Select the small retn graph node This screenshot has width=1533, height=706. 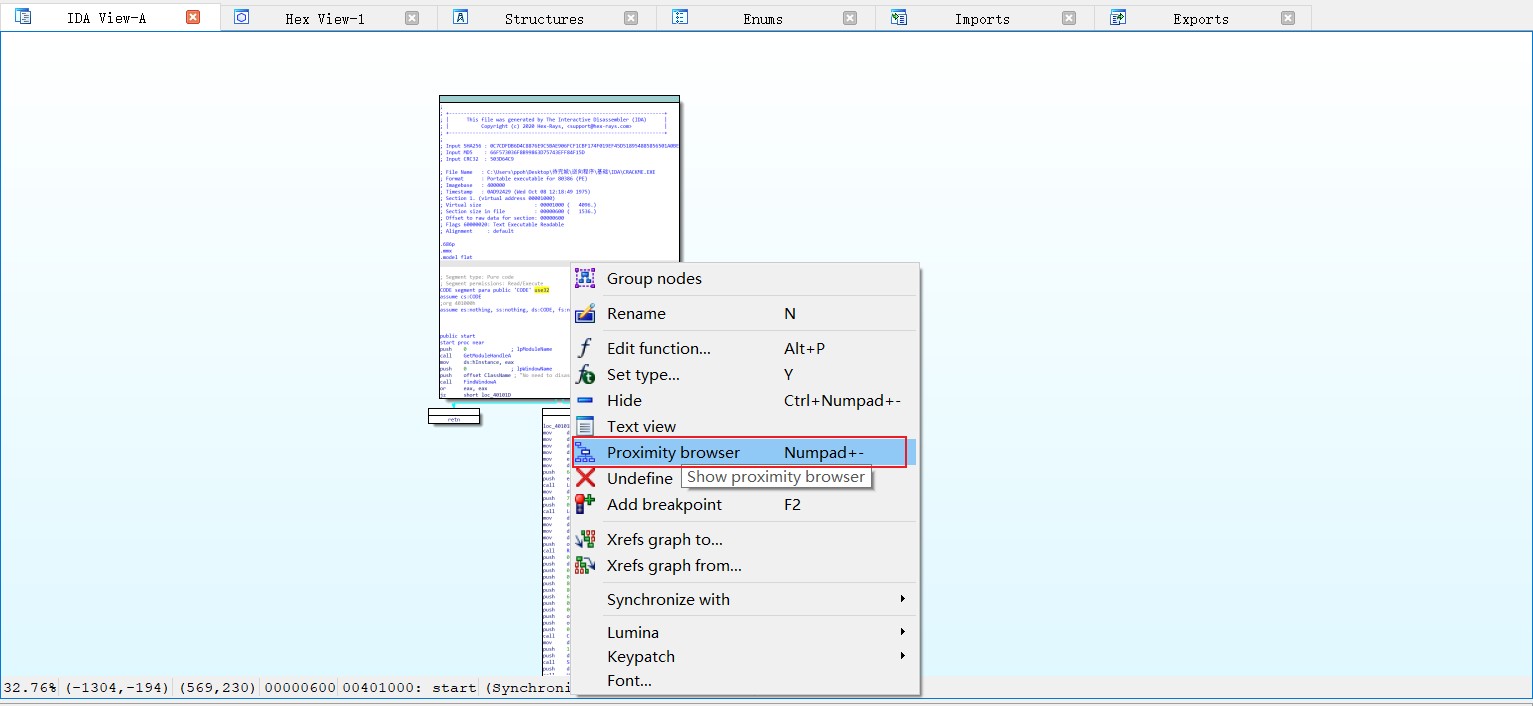pyautogui.click(x=454, y=418)
